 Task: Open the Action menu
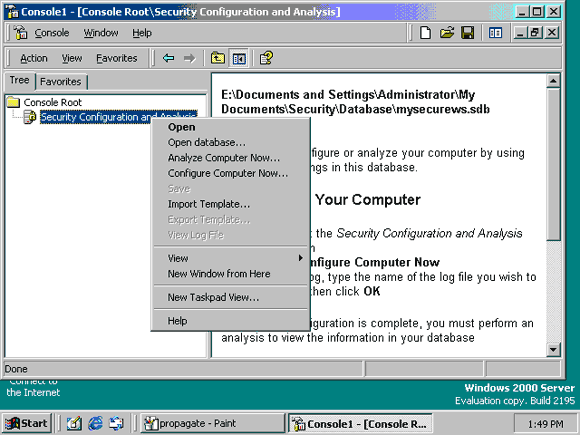click(34, 58)
